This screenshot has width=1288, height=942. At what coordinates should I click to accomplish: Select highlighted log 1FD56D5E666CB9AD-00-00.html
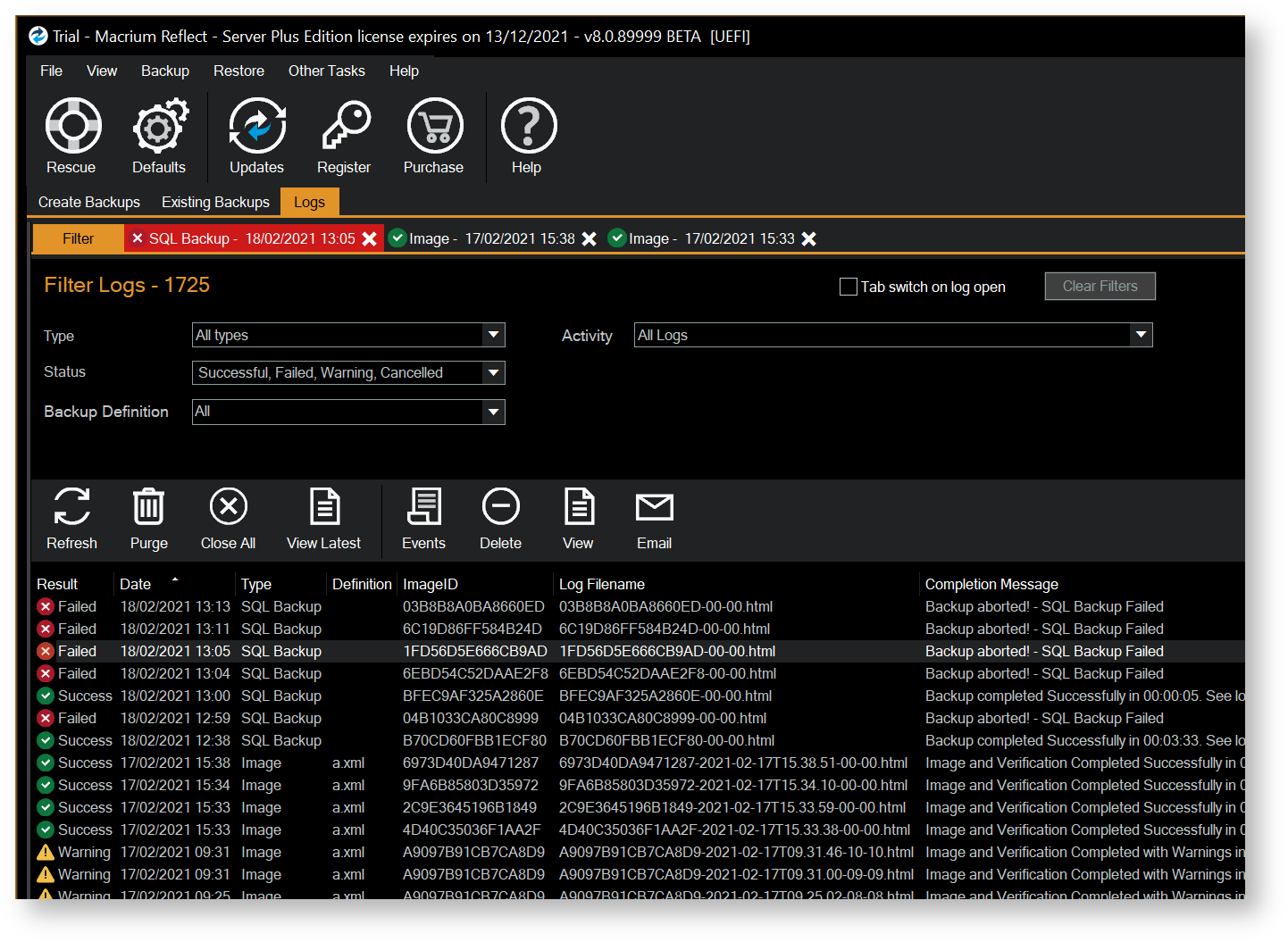coord(667,651)
